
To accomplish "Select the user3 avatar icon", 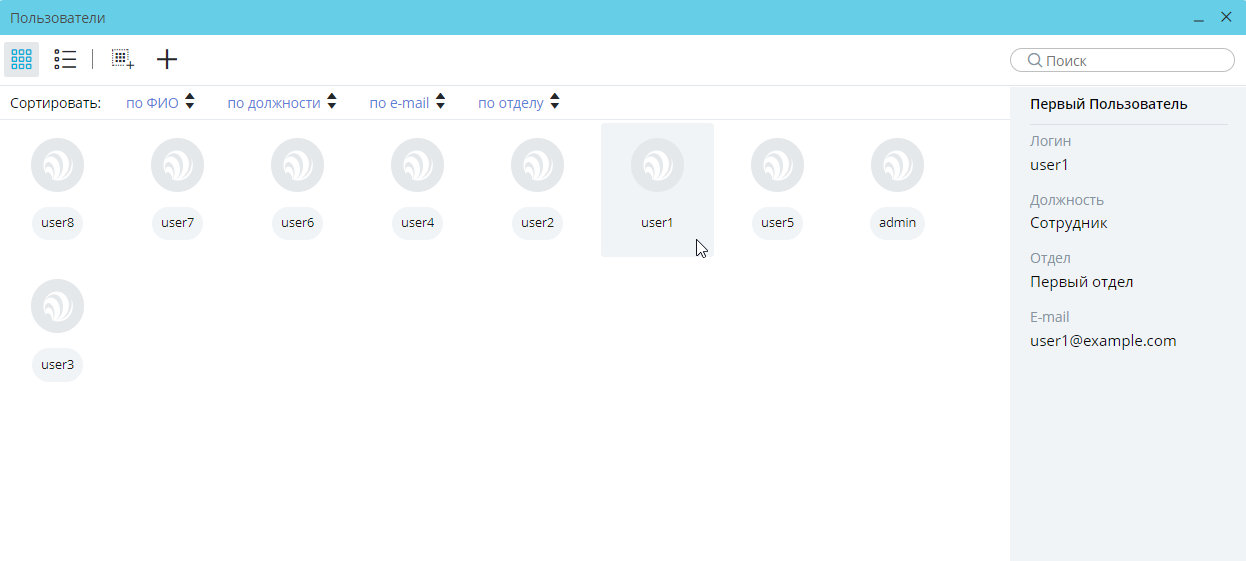I will click(x=58, y=306).
